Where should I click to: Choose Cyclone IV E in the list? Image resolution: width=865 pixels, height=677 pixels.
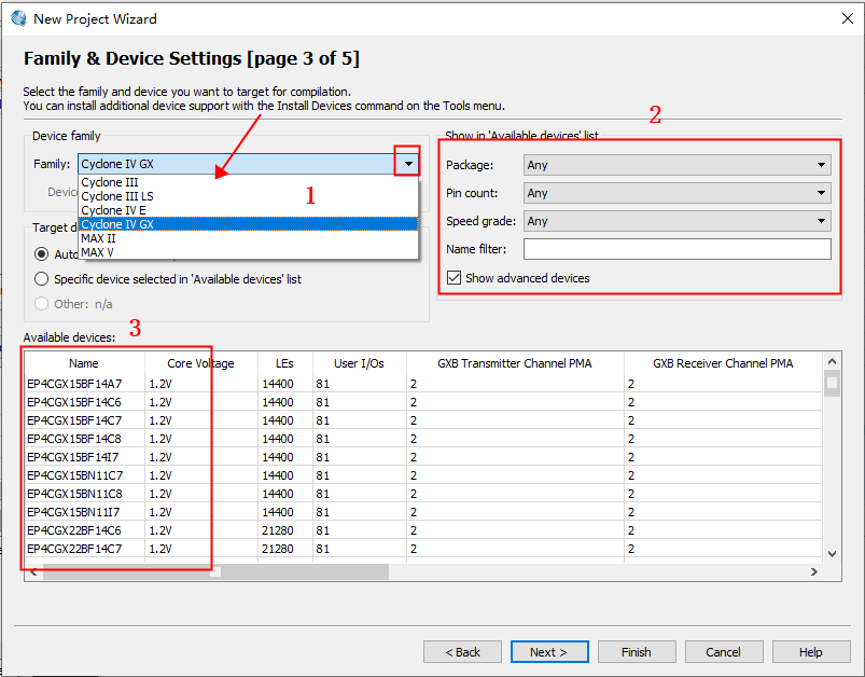click(x=113, y=210)
